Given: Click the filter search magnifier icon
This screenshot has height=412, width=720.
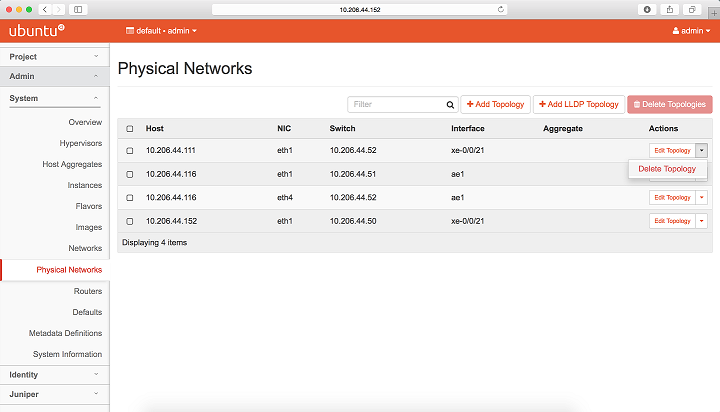Looking at the screenshot, I should pos(450,105).
